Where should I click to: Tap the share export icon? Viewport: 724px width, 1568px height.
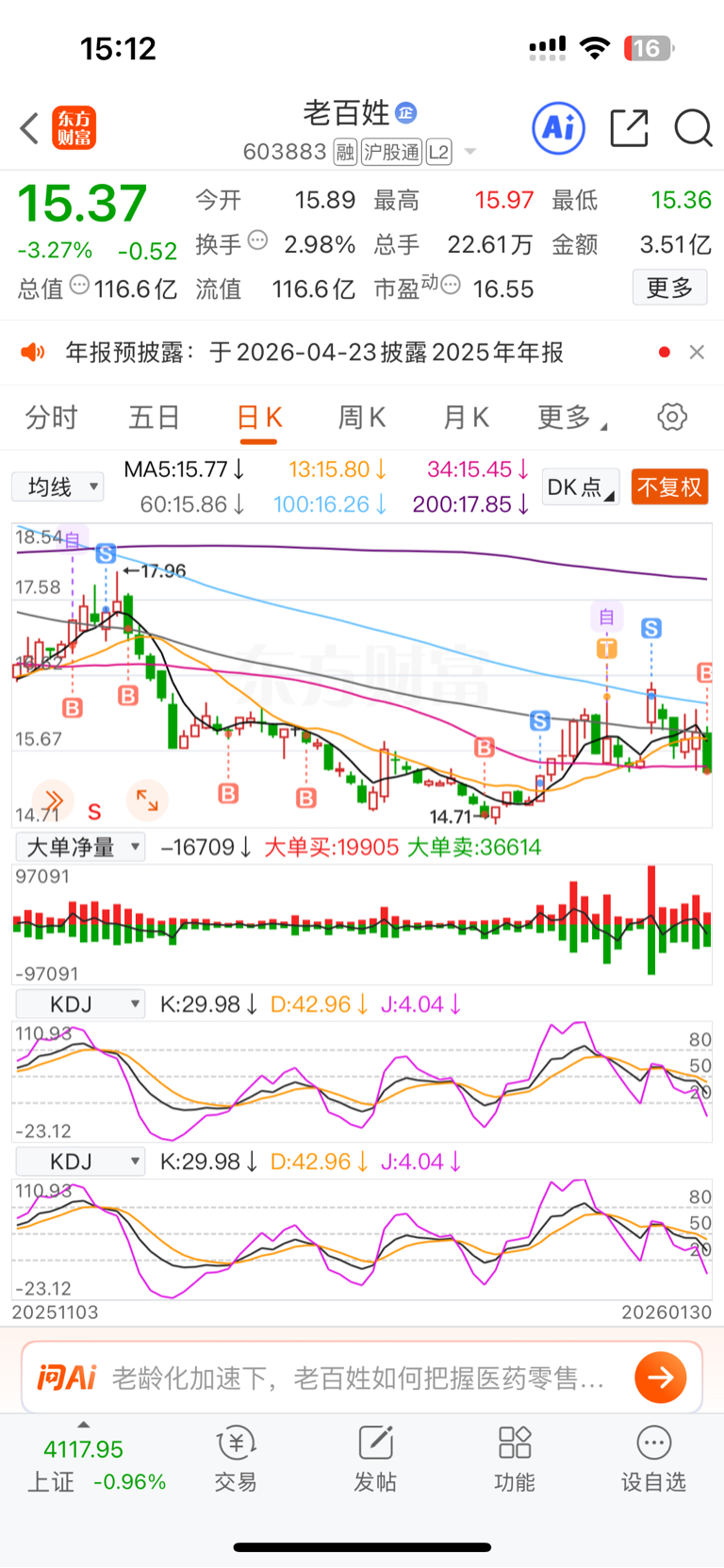tap(630, 128)
